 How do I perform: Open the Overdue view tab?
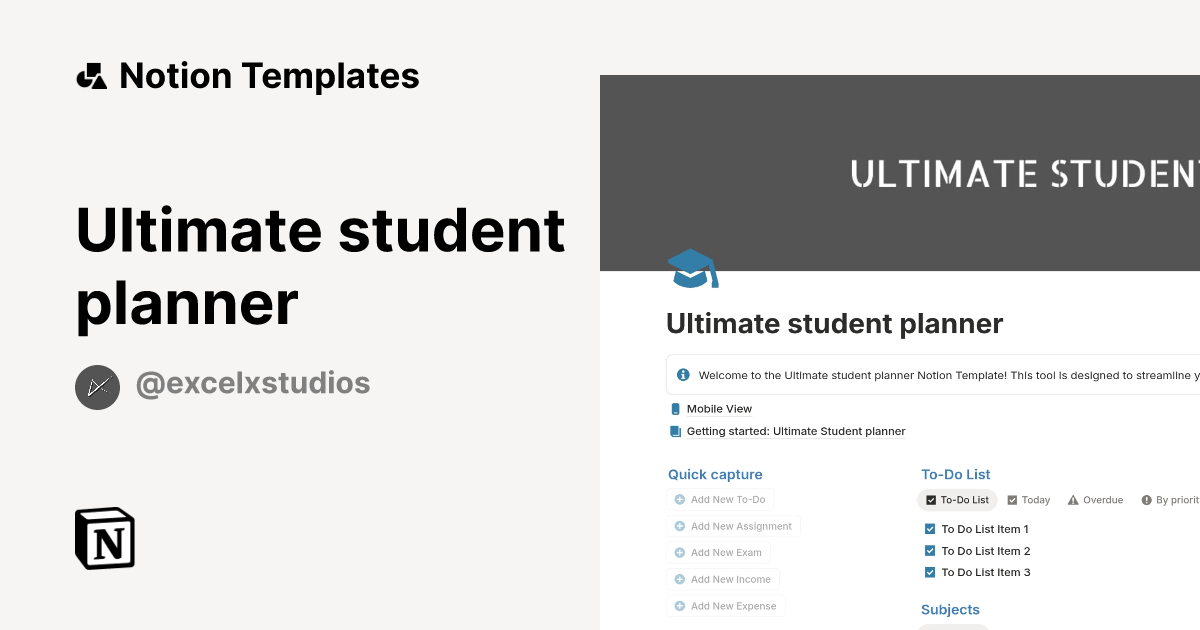click(1095, 499)
